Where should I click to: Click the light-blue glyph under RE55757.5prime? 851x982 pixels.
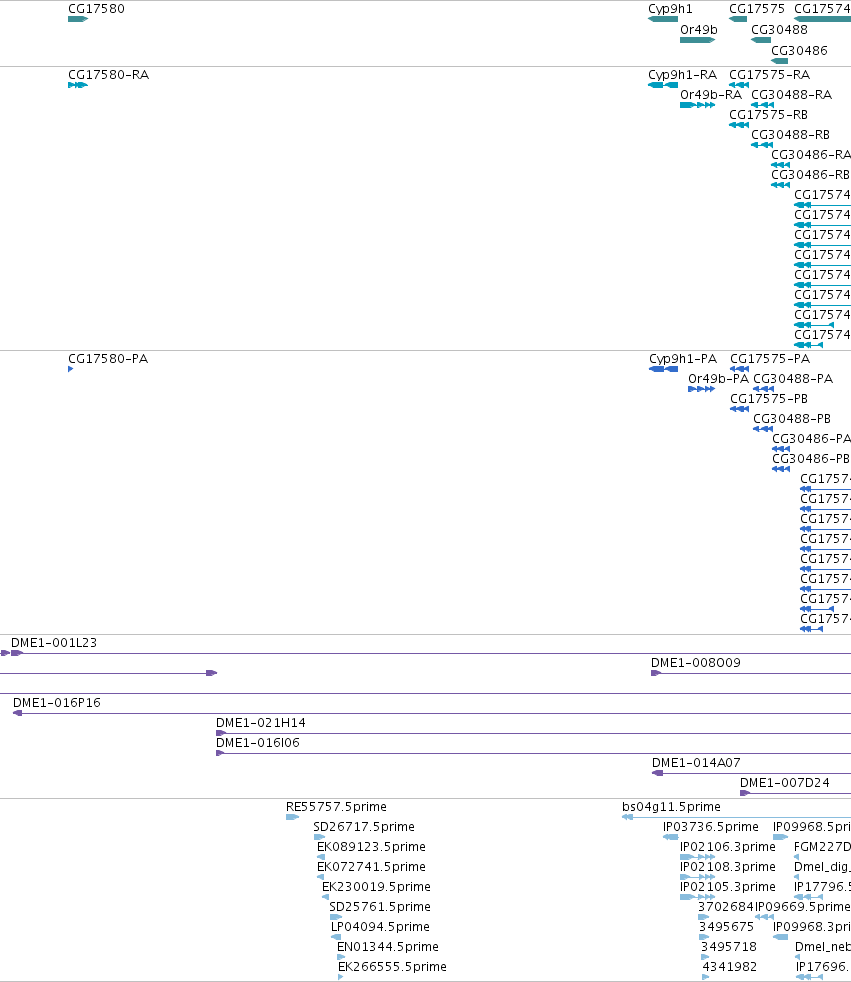tap(292, 817)
